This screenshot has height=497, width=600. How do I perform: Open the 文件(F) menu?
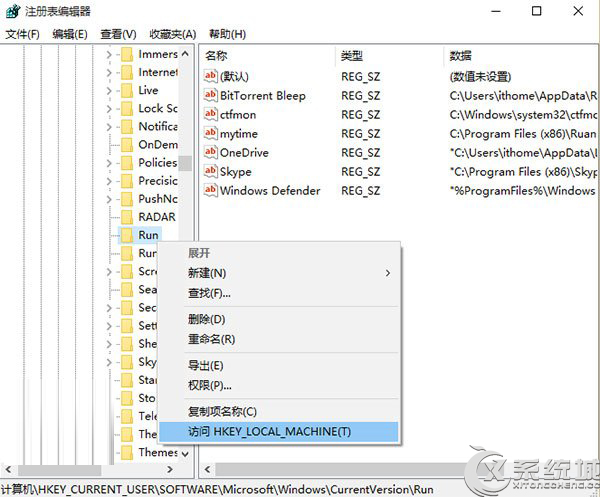click(x=23, y=34)
